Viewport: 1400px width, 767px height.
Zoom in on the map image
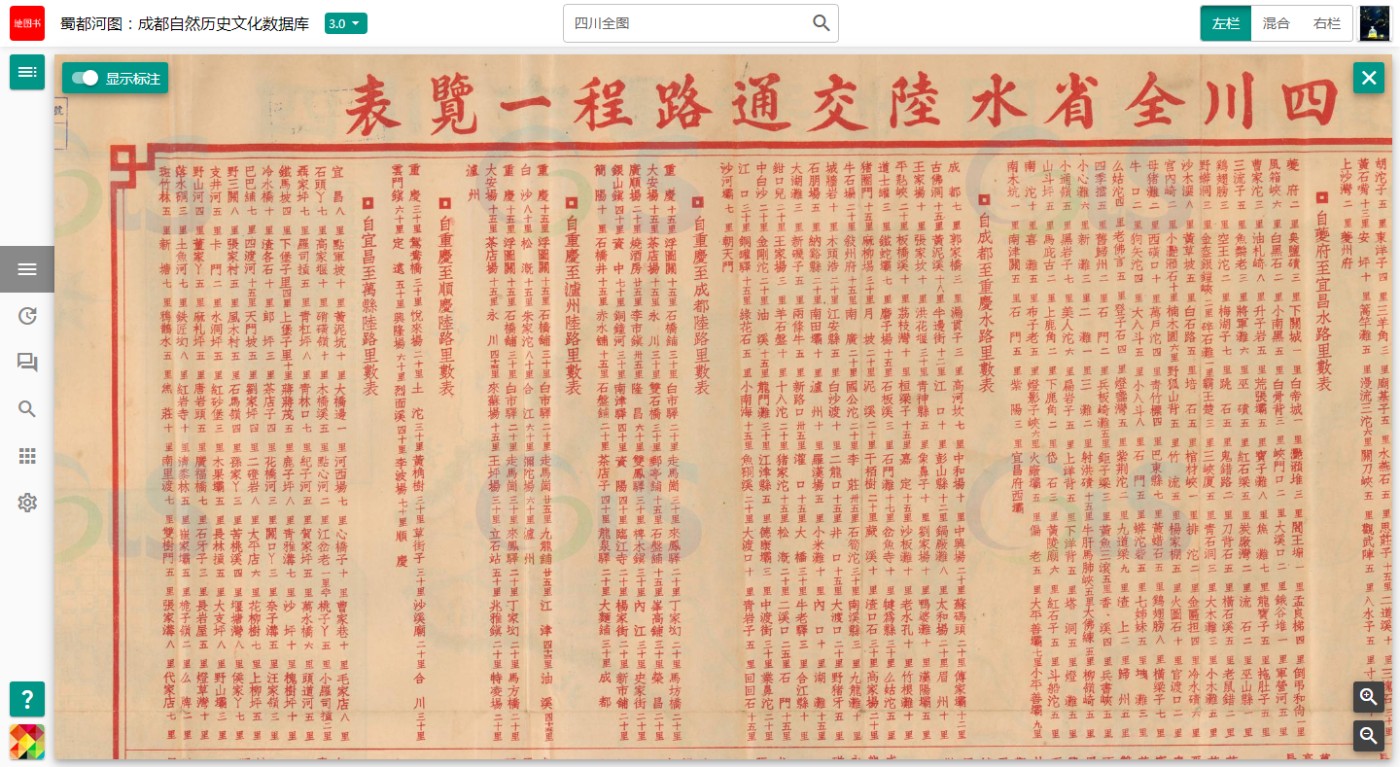click(1369, 696)
